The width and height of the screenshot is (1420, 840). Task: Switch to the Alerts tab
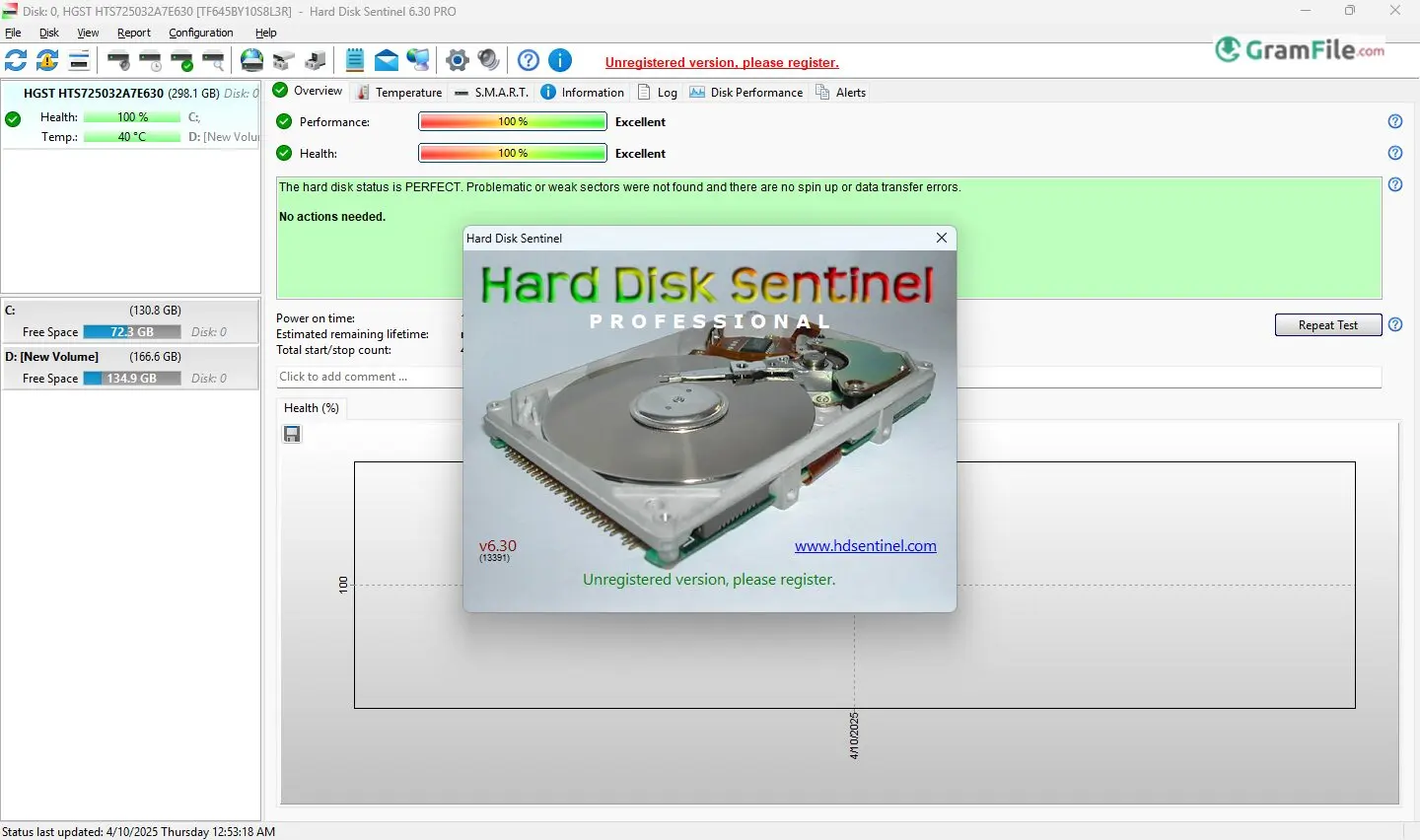tap(841, 92)
